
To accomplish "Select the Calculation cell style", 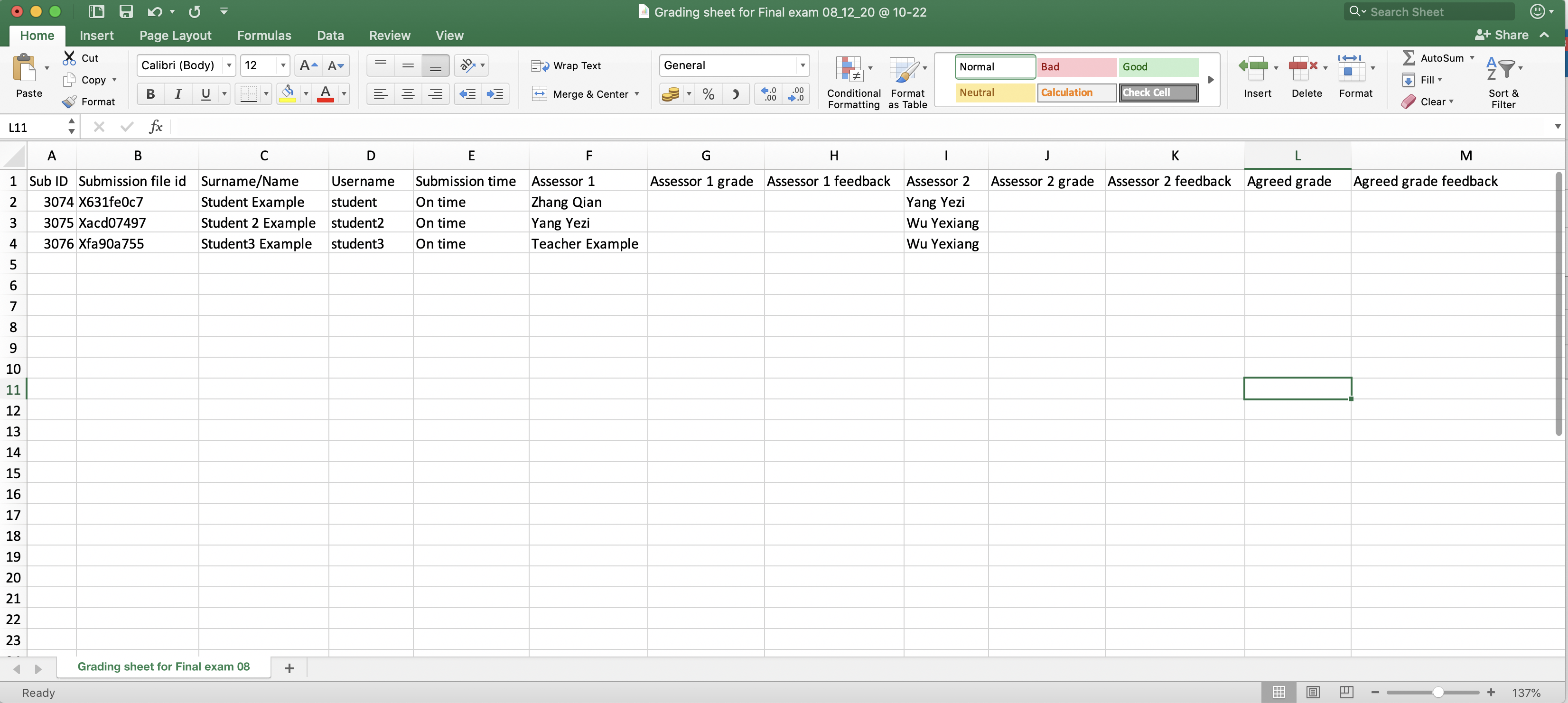I will [x=1075, y=92].
